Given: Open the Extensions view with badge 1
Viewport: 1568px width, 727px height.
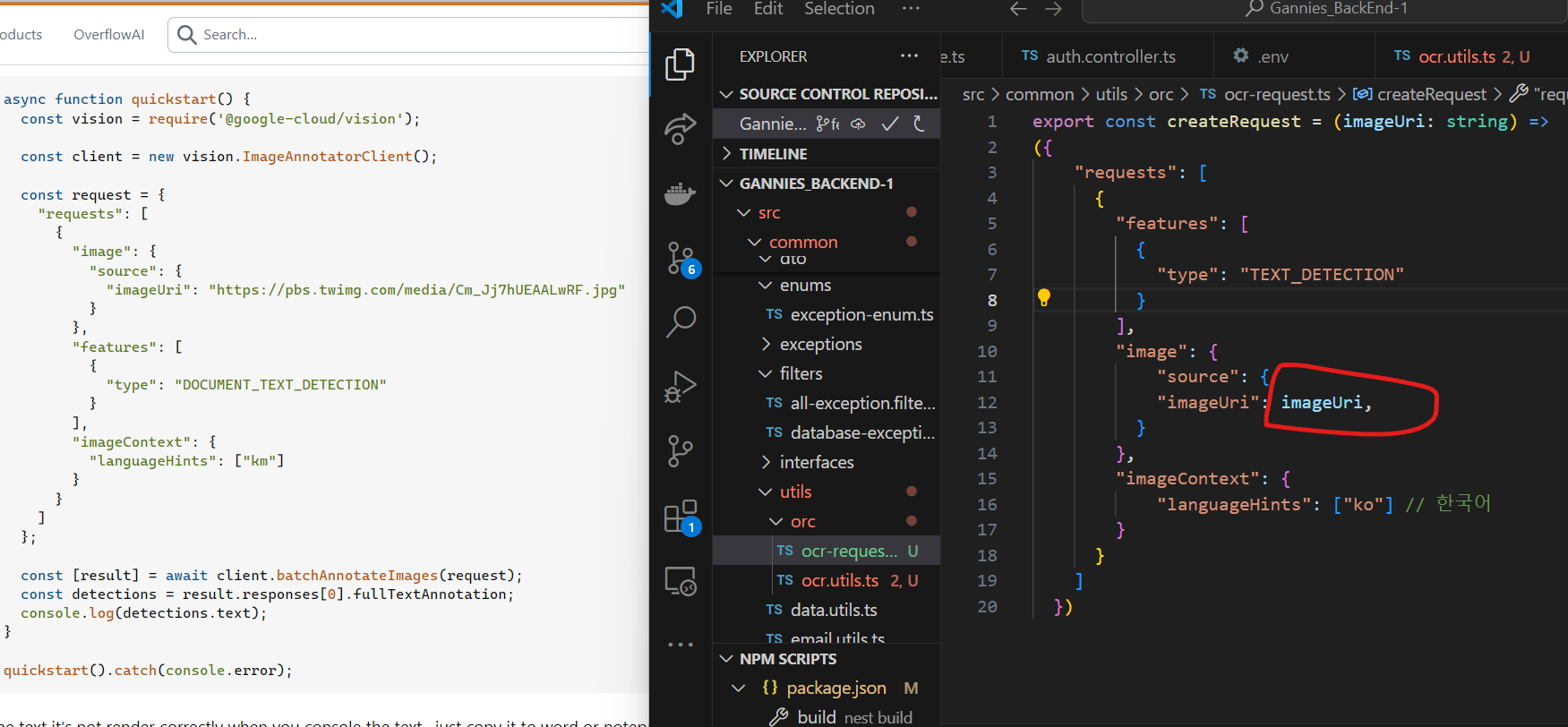Looking at the screenshot, I should tap(682, 517).
